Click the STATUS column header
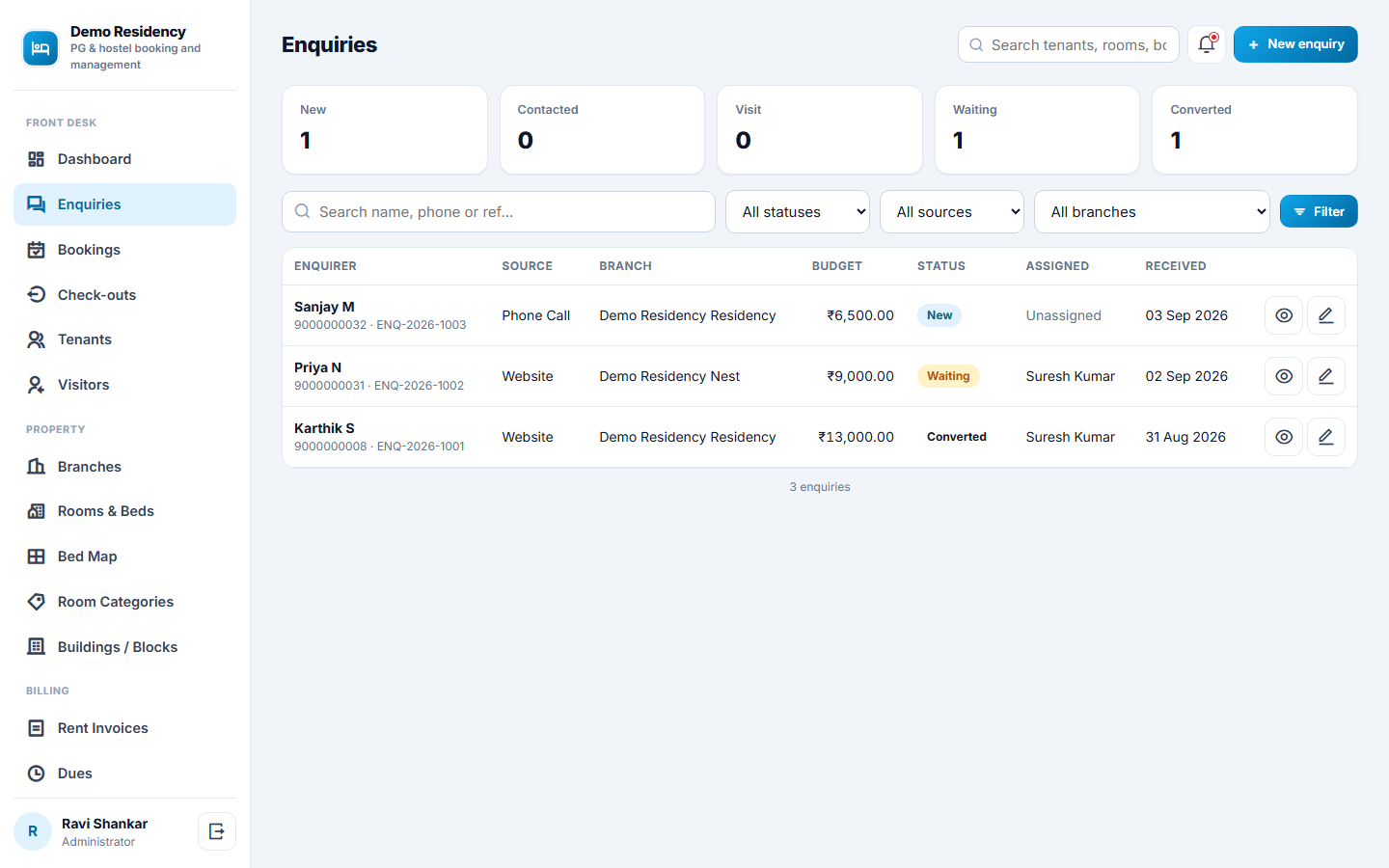Screen dimensions: 1389x868 (940, 266)
